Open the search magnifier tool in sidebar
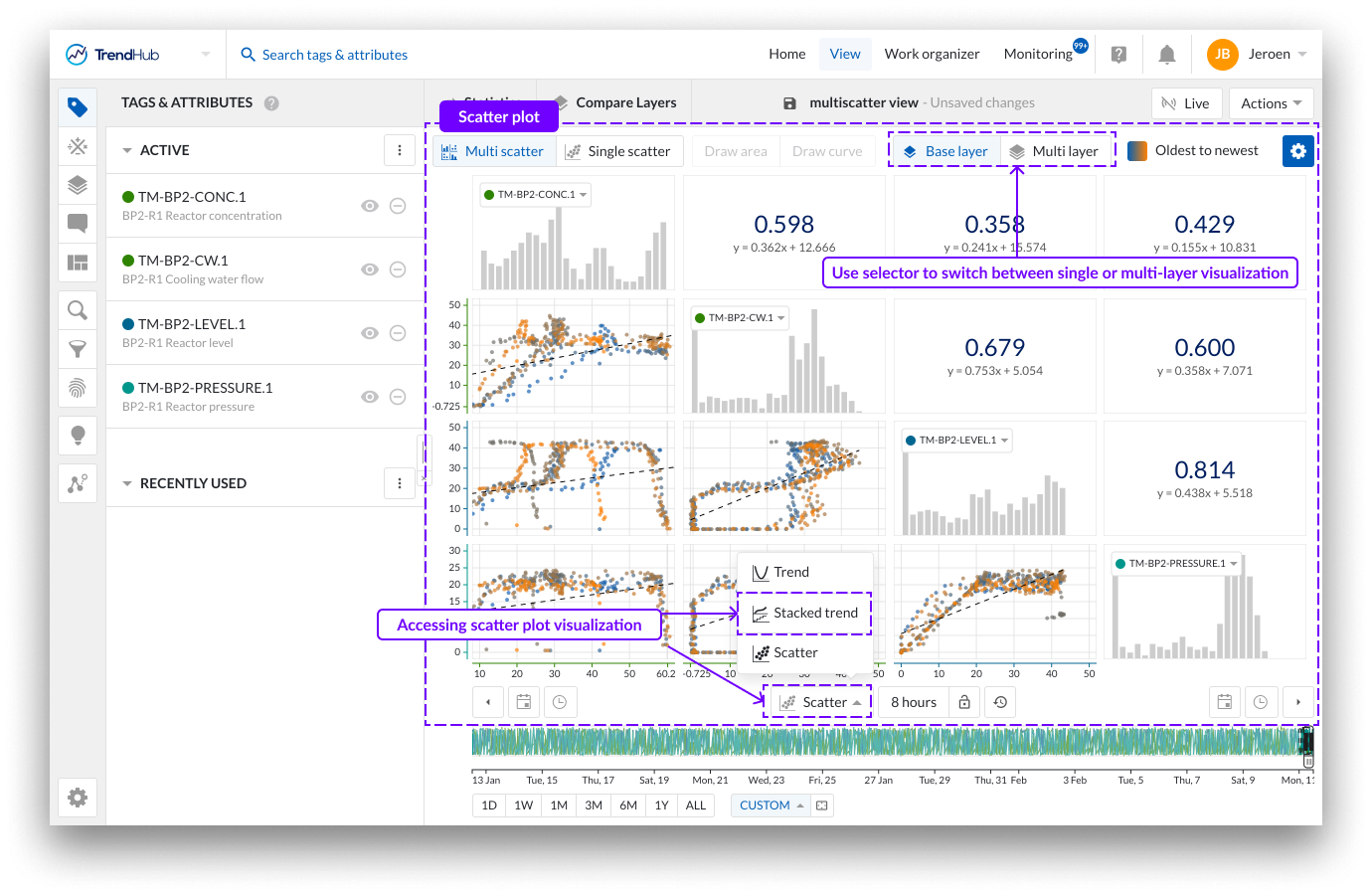 [78, 310]
